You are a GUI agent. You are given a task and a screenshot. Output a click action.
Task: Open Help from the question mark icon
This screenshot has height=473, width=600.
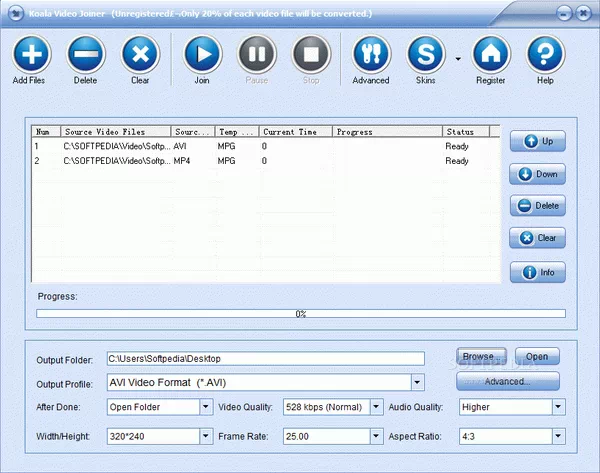[x=544, y=53]
